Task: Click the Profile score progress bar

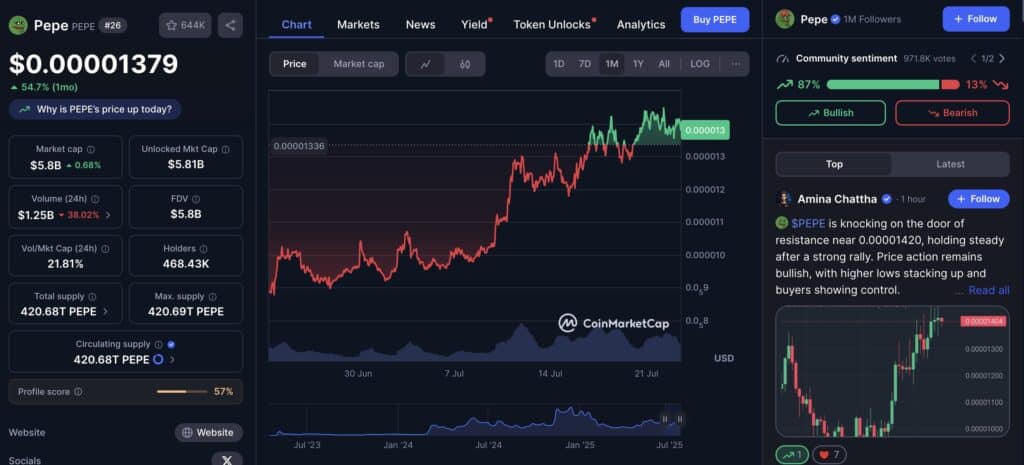Action: (x=182, y=392)
